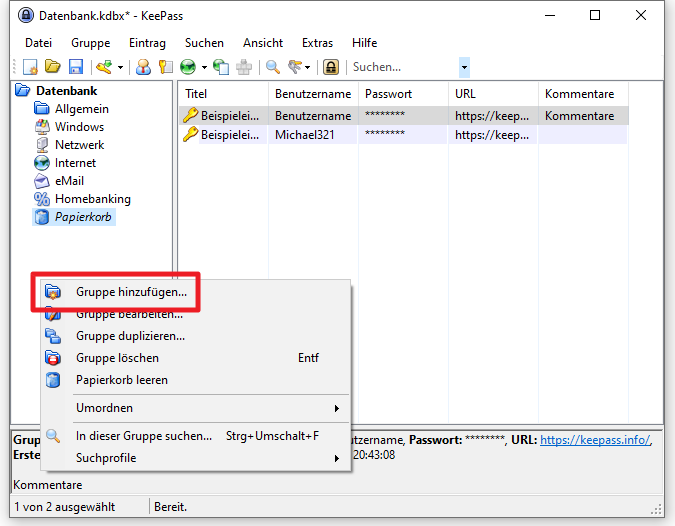Click the perform auto-type icon
Screen dimensions: 675x526
(x=244, y=67)
